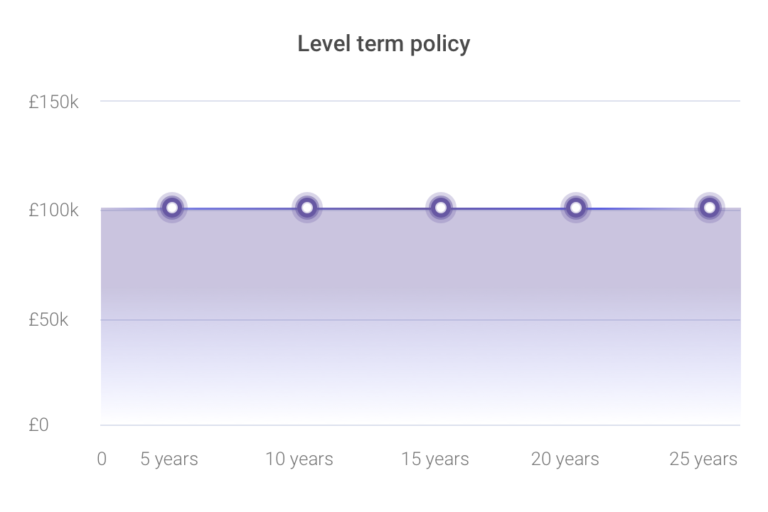Select the data point marker above 20 years
Image resolution: width=768 pixels, height=512 pixels.
pos(575,208)
